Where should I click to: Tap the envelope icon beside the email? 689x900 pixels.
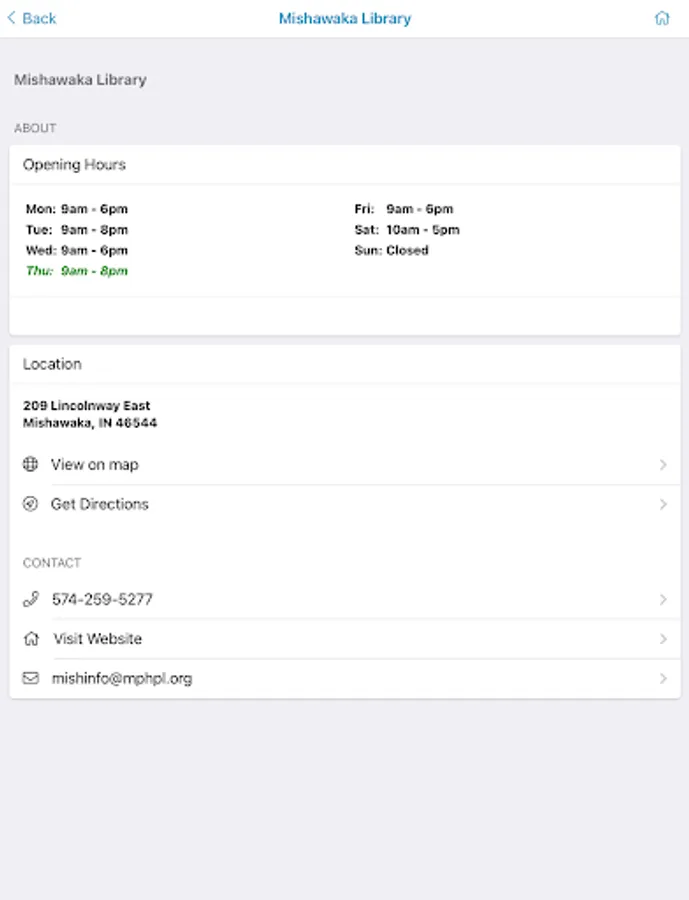point(31,678)
